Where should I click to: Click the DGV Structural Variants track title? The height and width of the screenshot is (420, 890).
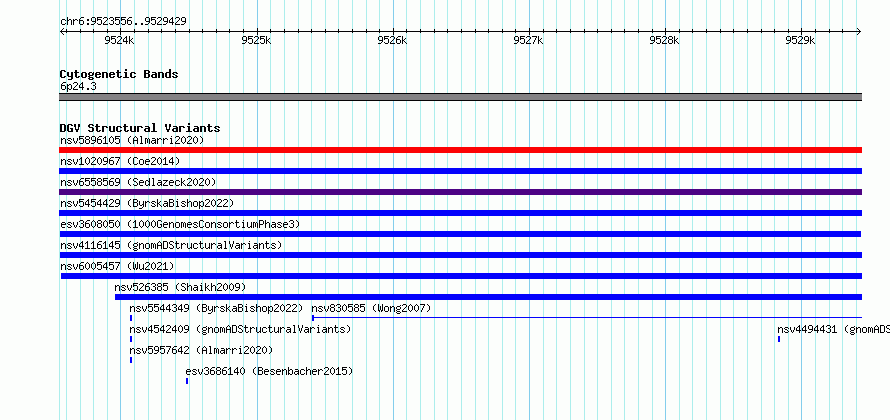click(x=140, y=128)
